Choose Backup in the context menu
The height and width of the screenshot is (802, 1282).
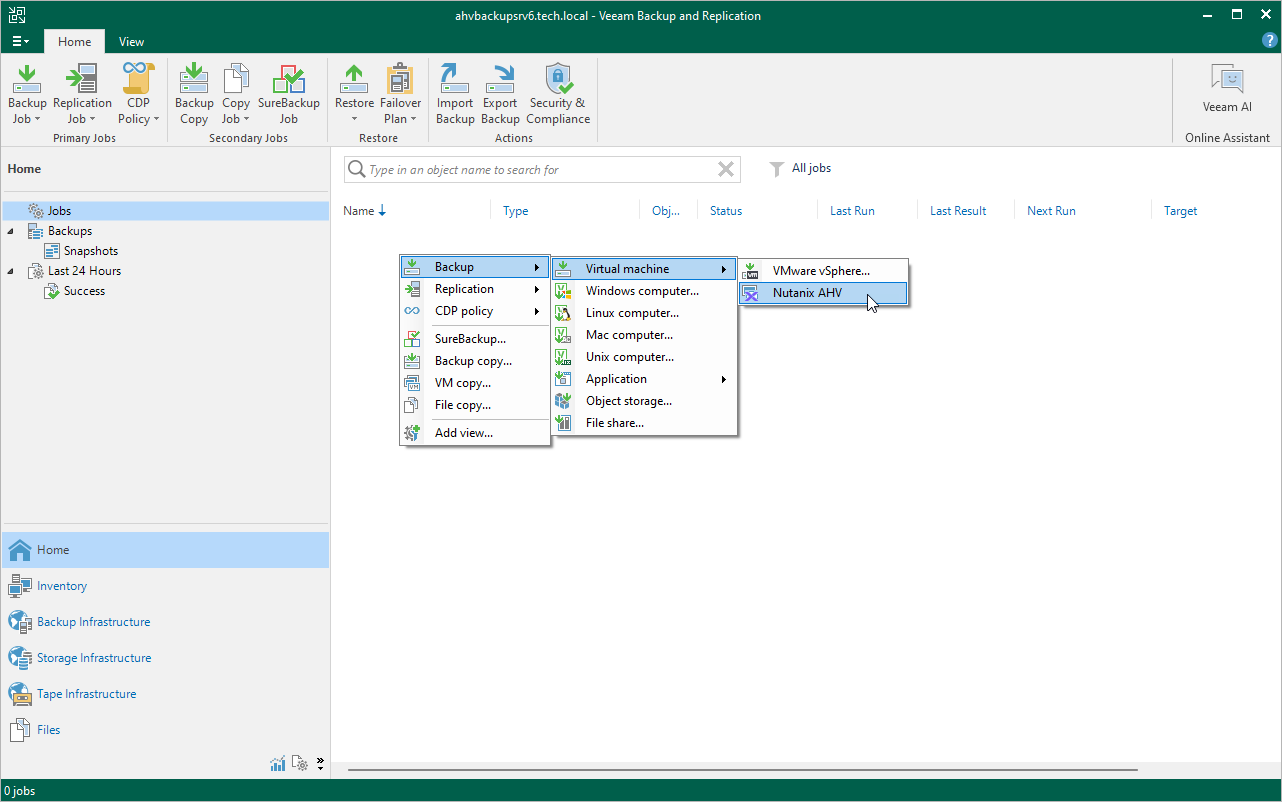[x=475, y=267]
